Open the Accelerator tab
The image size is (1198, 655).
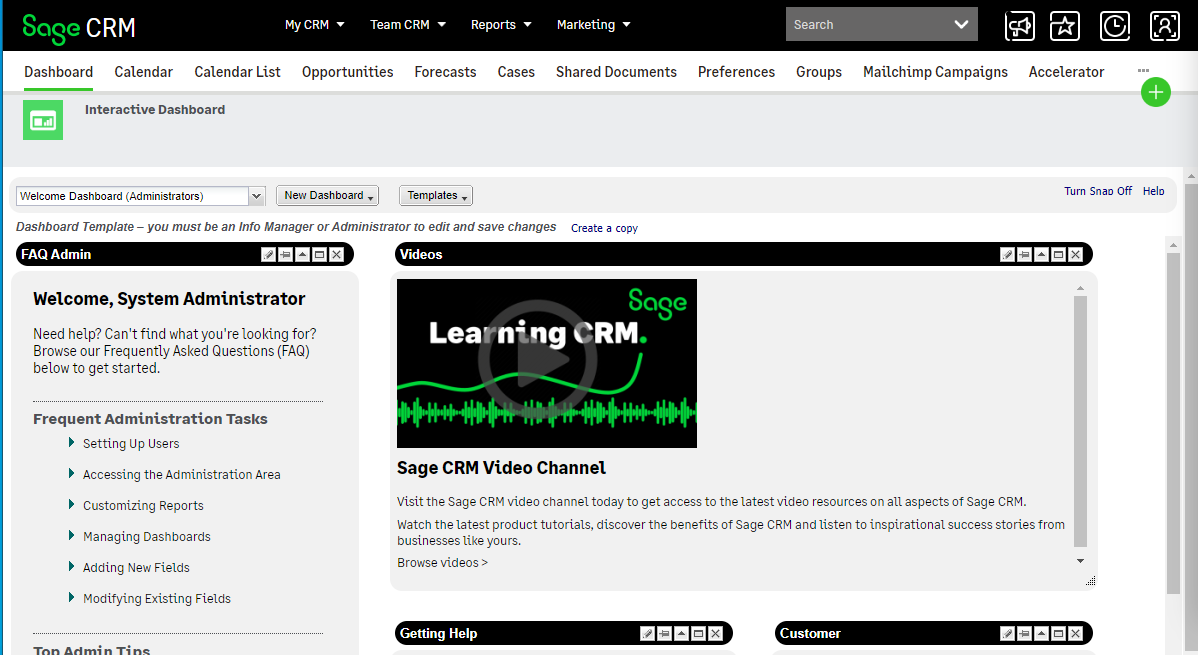click(1066, 72)
